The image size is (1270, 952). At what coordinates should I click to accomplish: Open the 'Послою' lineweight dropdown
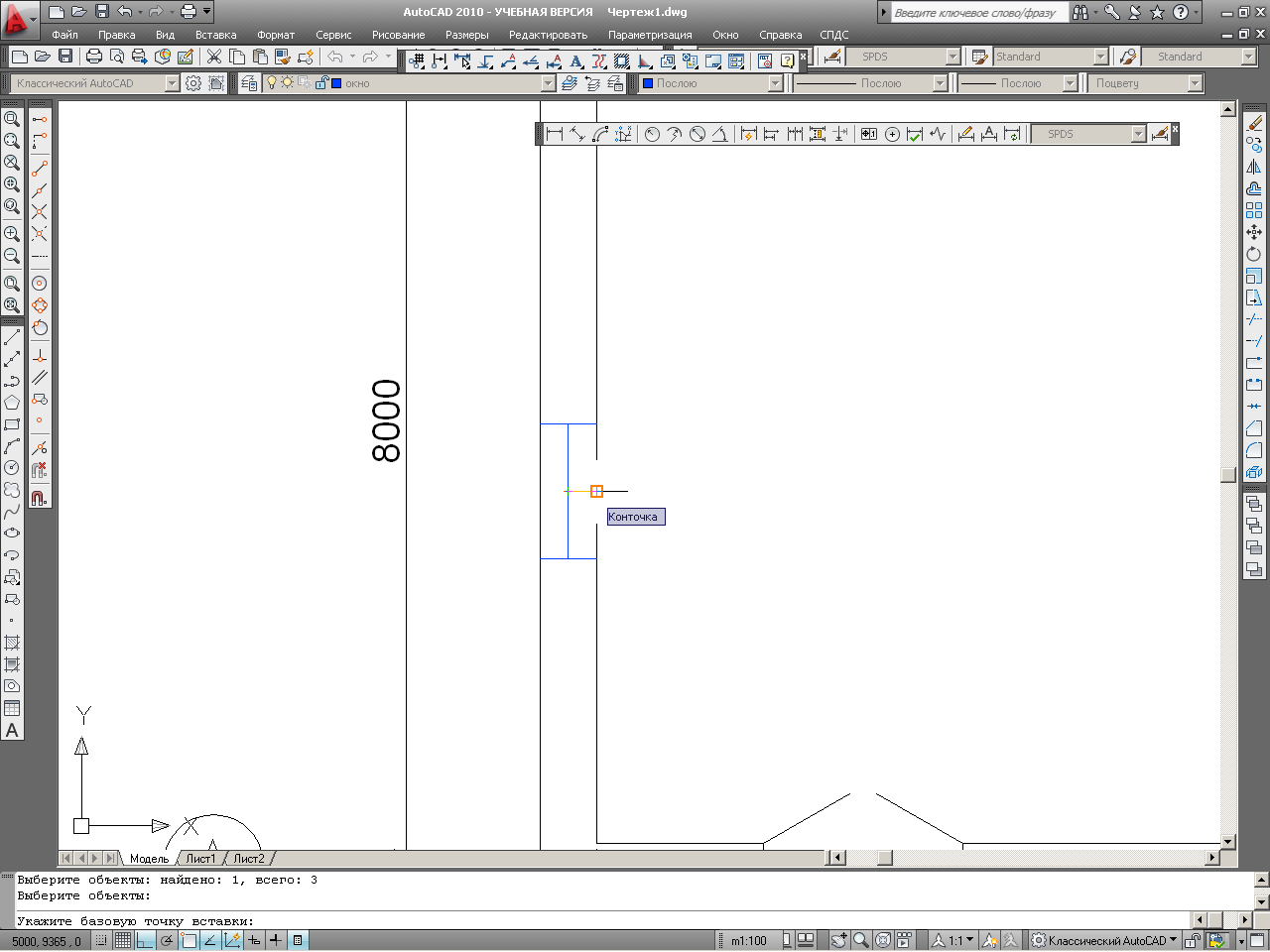(1071, 83)
